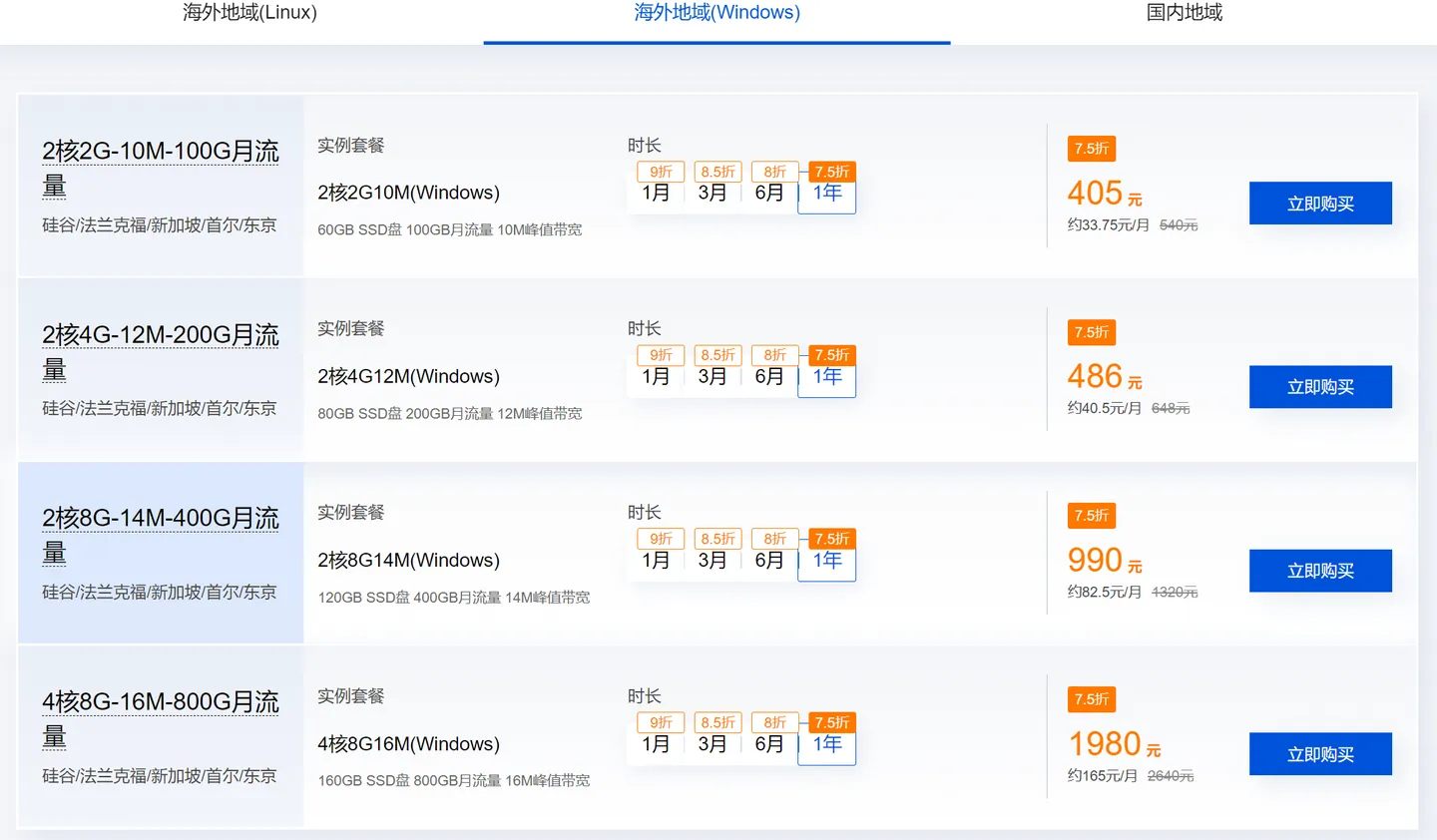Click 立即购买 for the 990元 plan
Screen dimensions: 1437x840
pyautogui.click(x=1320, y=571)
